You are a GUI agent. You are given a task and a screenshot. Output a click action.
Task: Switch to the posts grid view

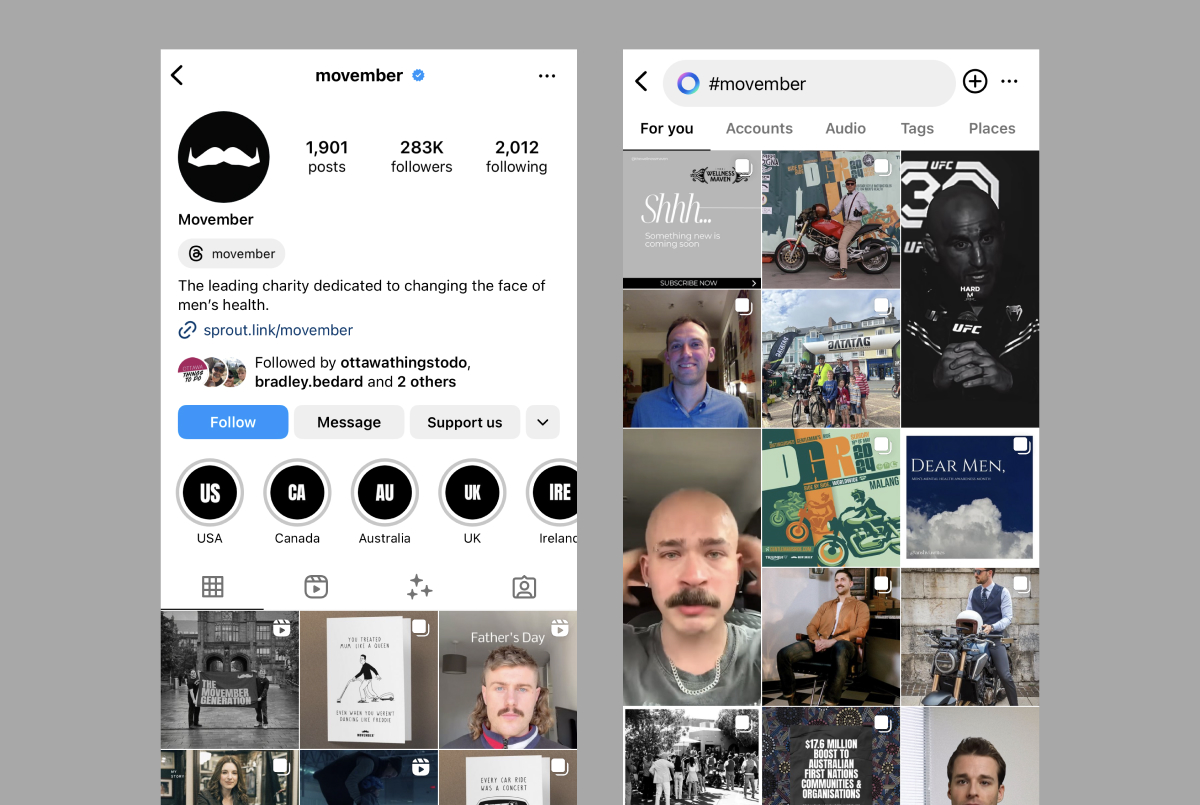pos(212,587)
